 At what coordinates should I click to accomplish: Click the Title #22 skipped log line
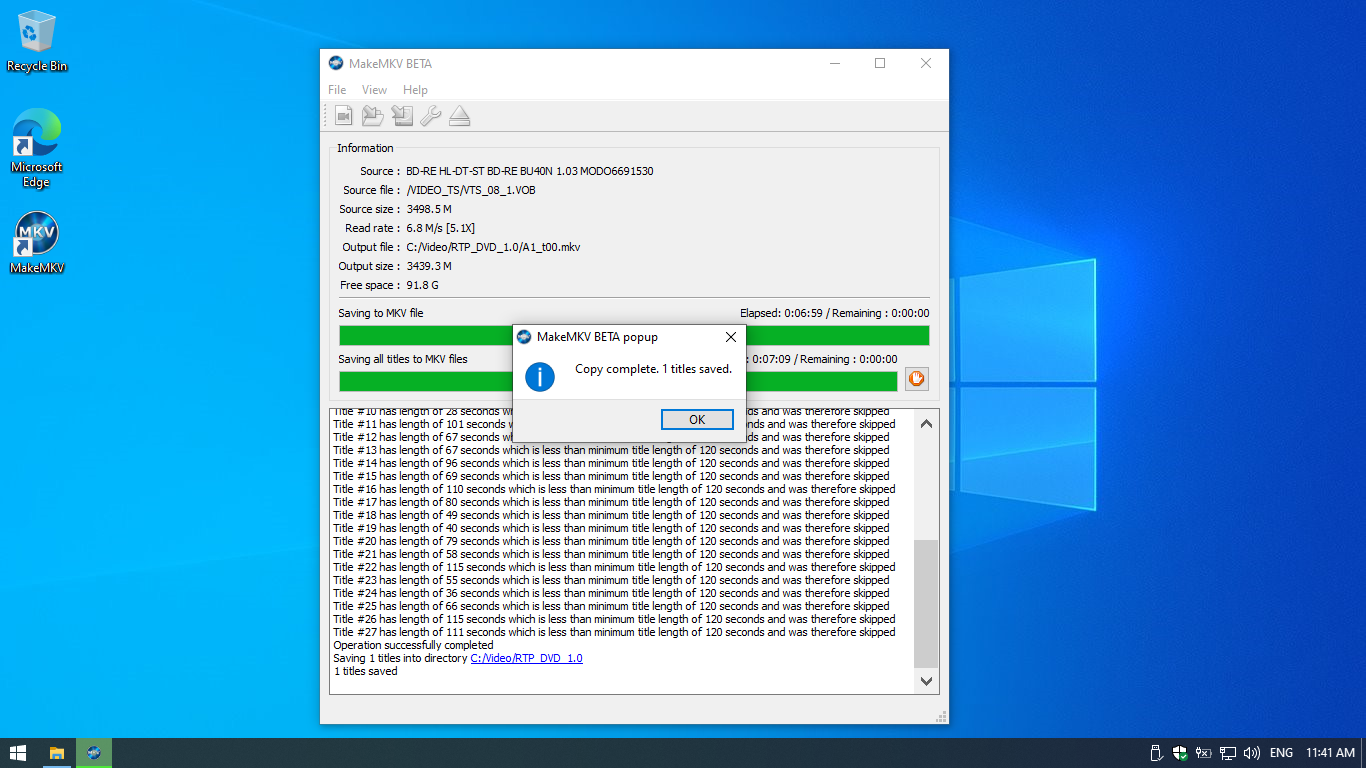click(x=614, y=567)
